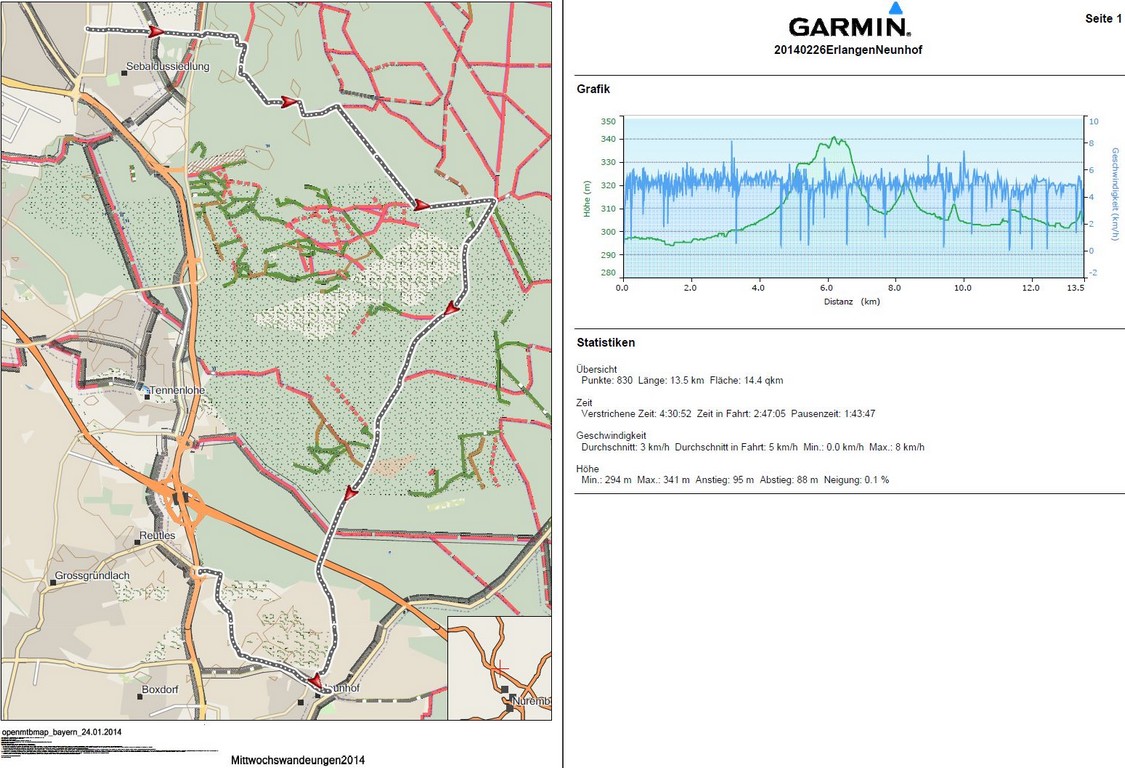Select the Geschwindigkeit (km/h) axis label
Image resolution: width=1125 pixels, height=768 pixels.
coord(1114,196)
